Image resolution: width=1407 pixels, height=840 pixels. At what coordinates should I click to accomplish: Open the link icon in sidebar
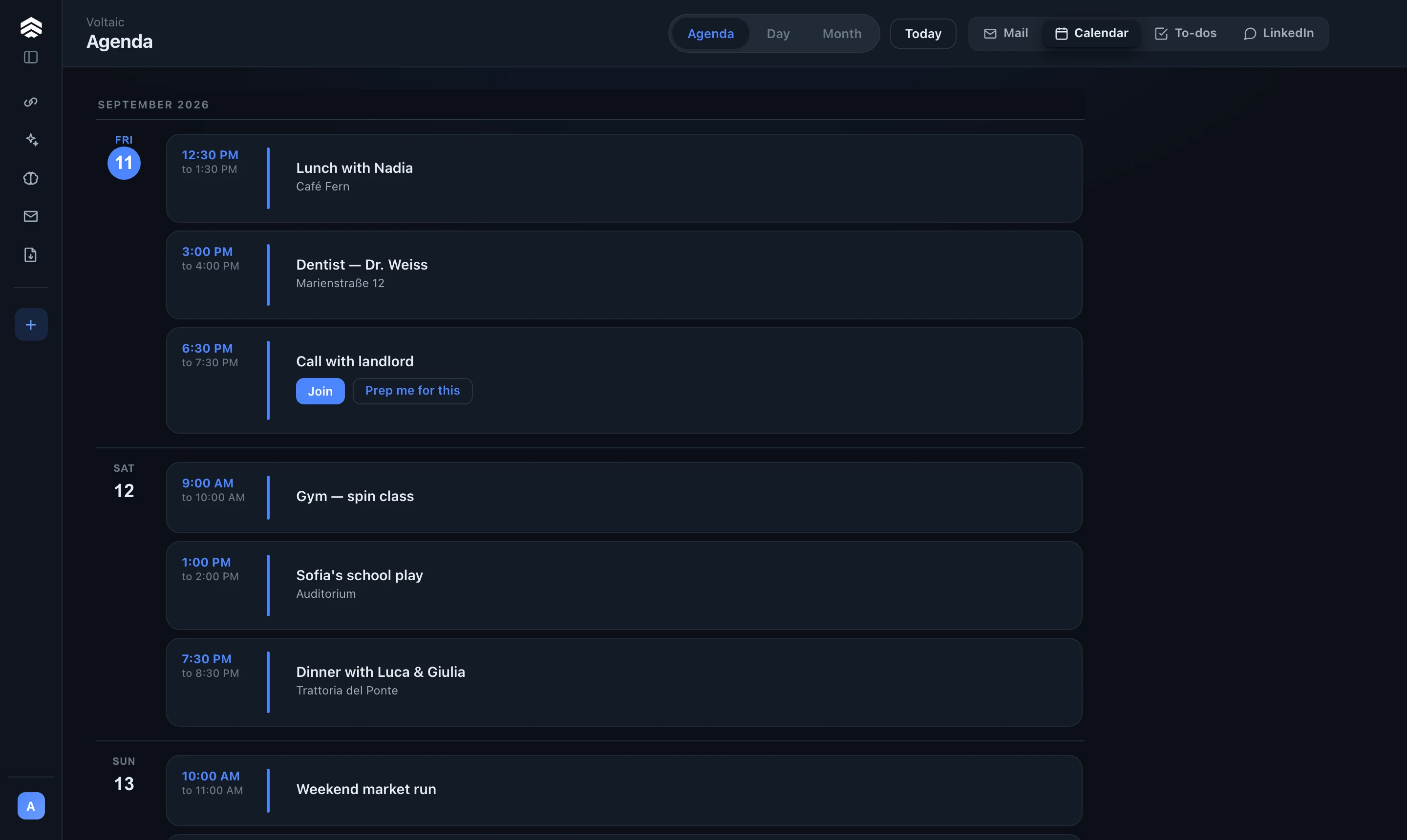(31, 102)
